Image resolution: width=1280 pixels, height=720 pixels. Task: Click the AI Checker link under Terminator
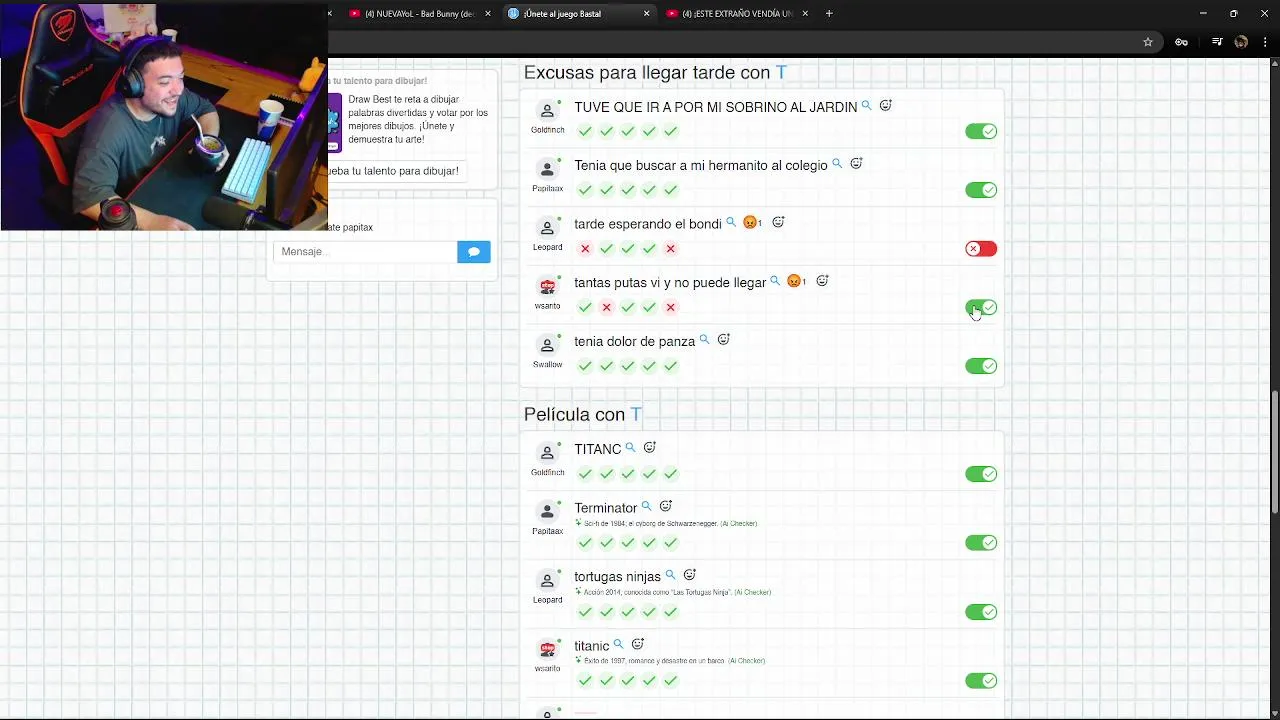point(739,524)
